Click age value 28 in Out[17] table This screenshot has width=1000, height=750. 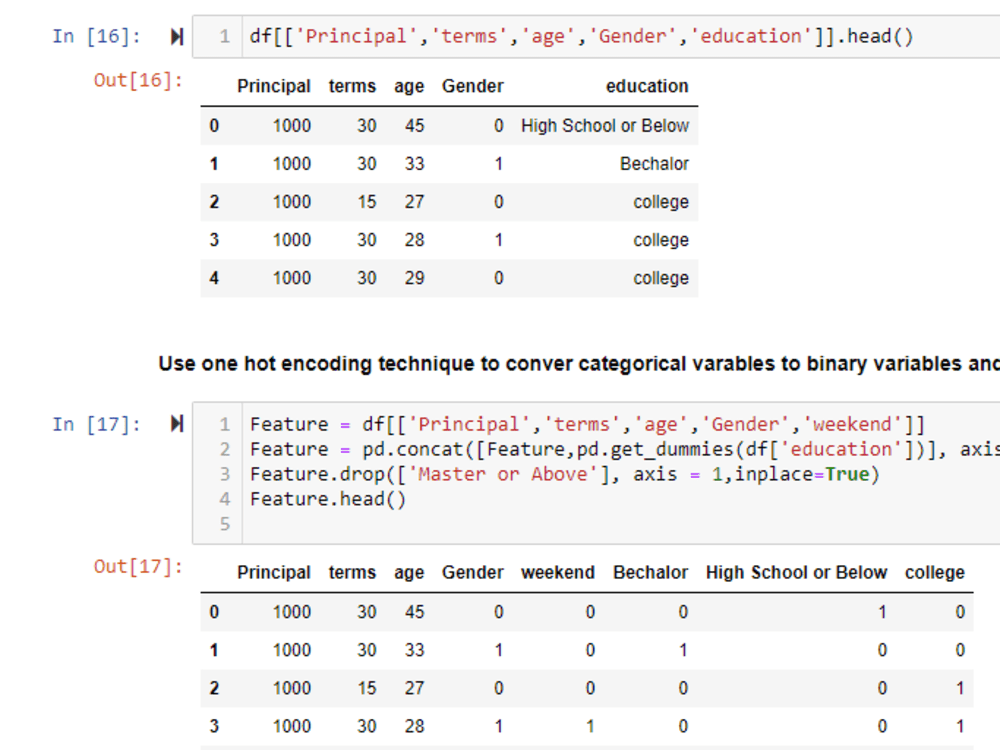(x=415, y=726)
